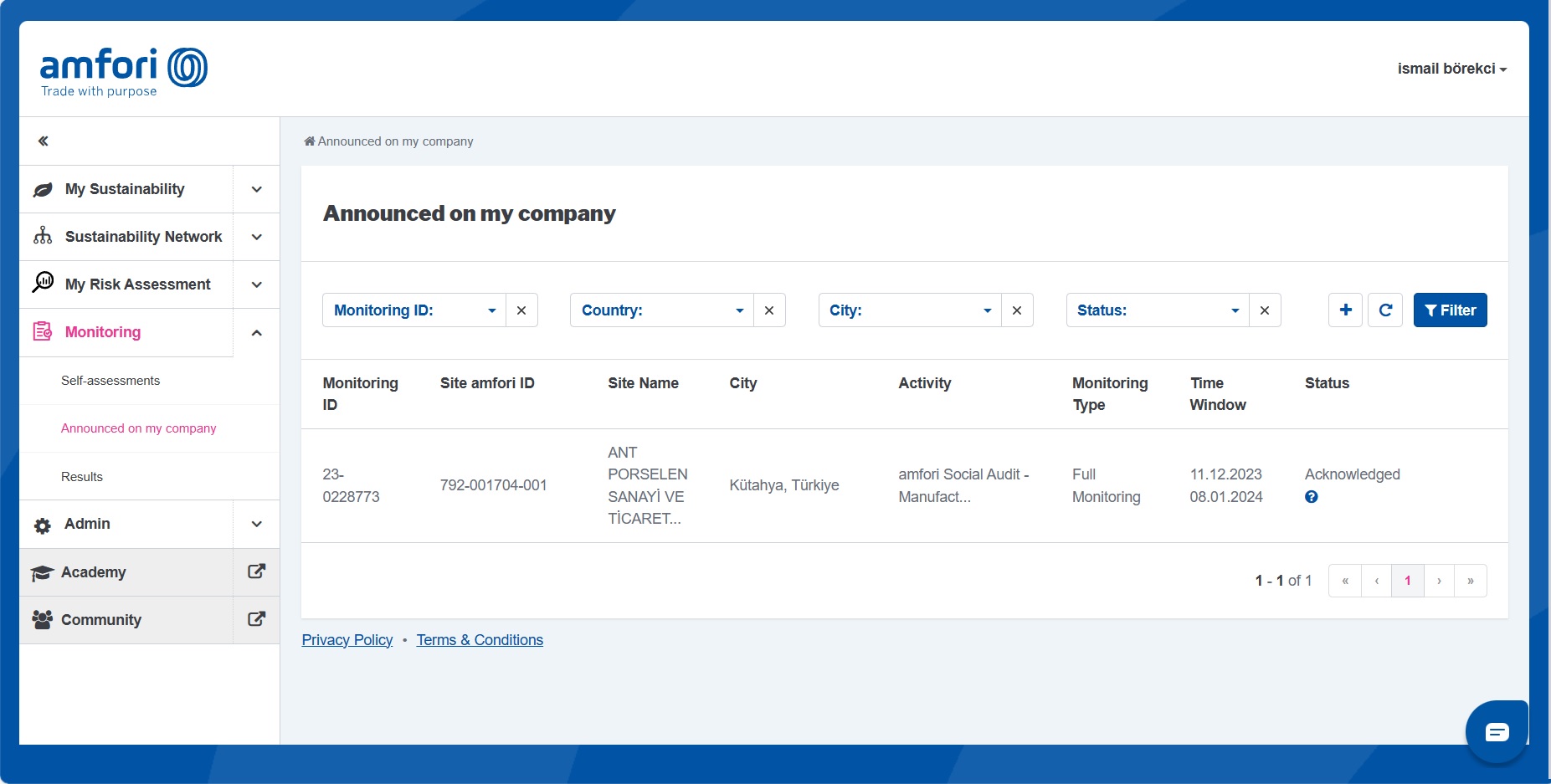Image resolution: width=1551 pixels, height=784 pixels.
Task: Click the home breadcrumb icon
Action: (x=310, y=141)
